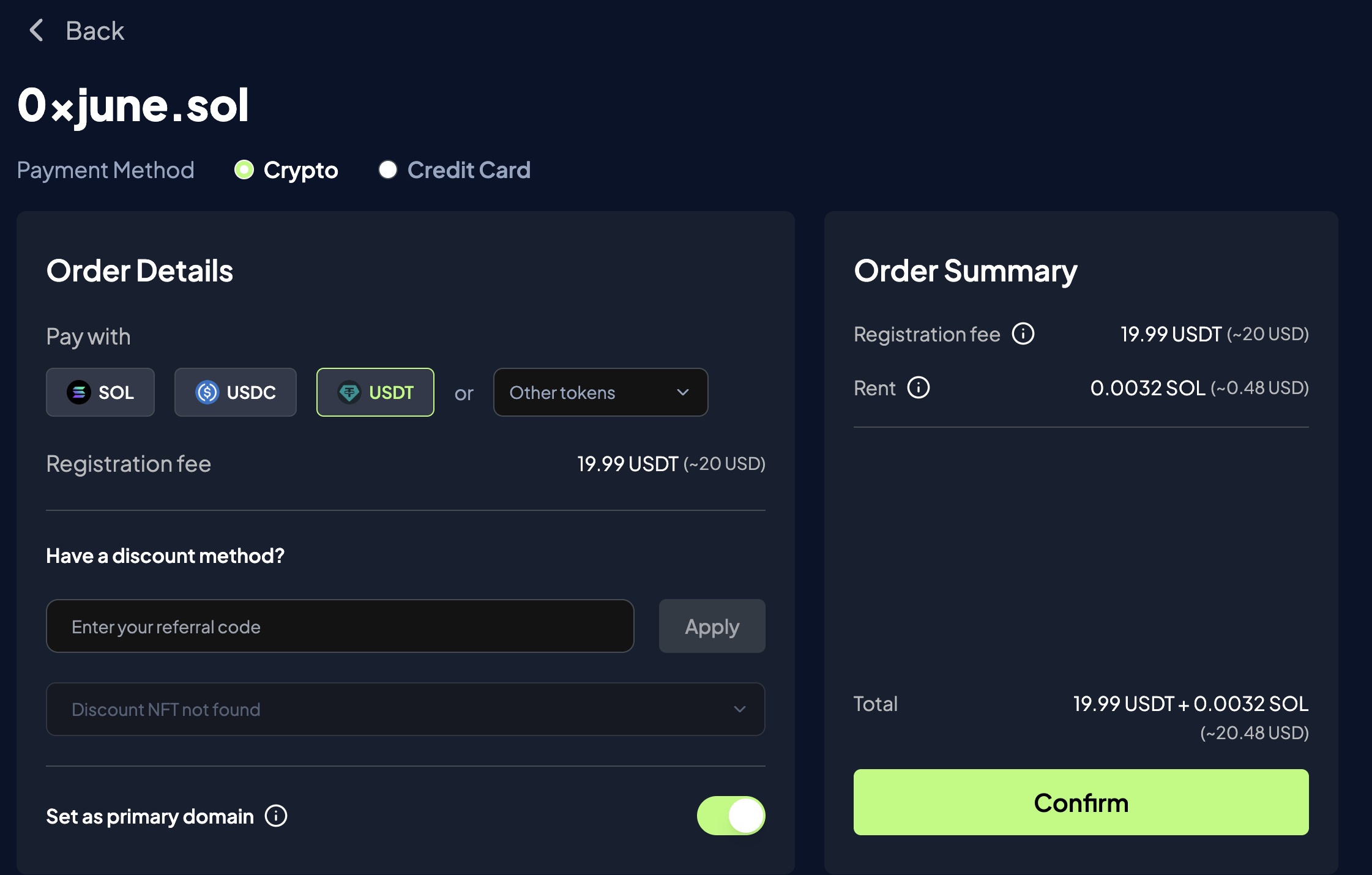Select the Credit Card radio button
1372x875 pixels.
coord(388,169)
